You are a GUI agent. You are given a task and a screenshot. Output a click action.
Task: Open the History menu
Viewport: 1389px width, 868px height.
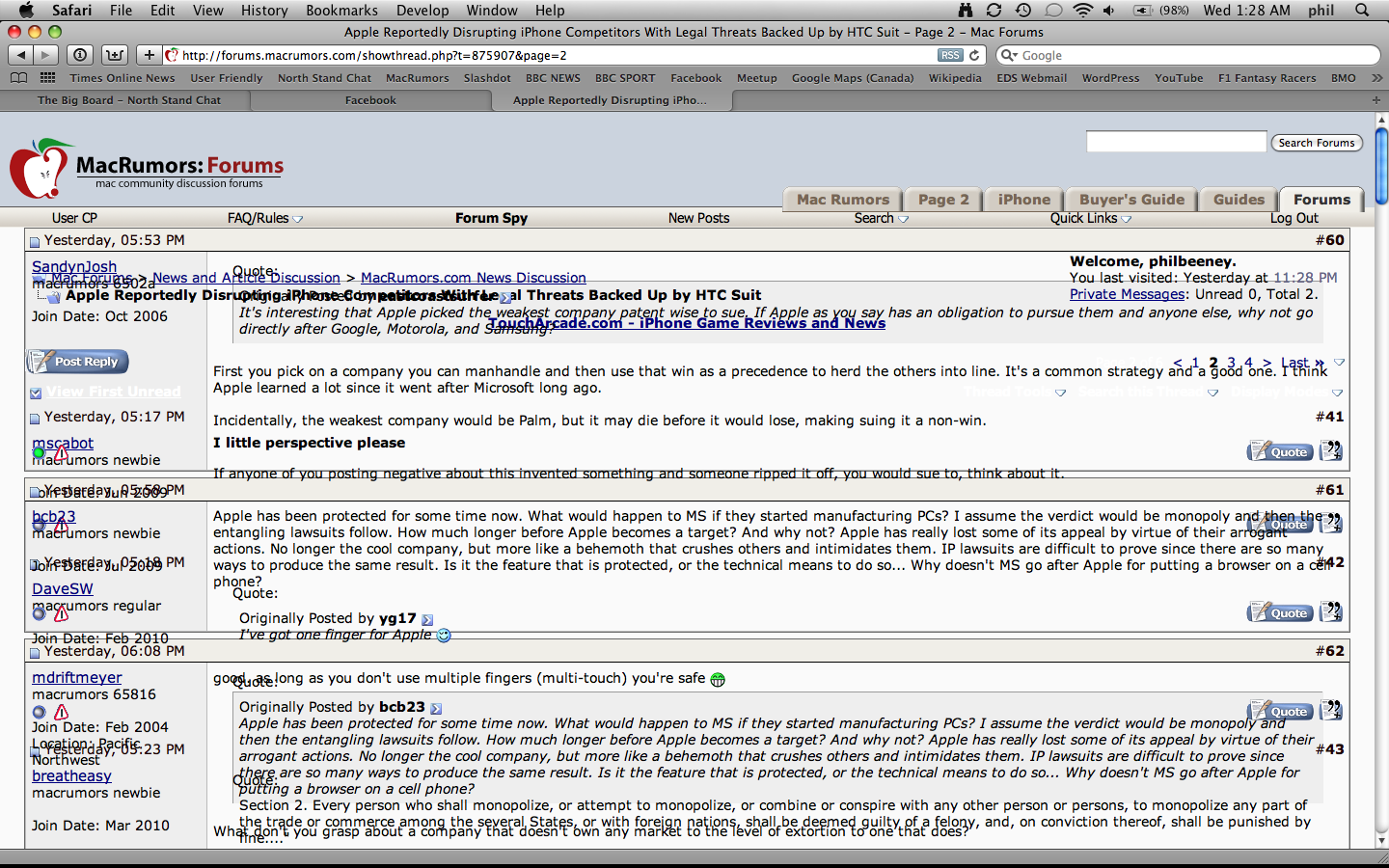tap(264, 11)
